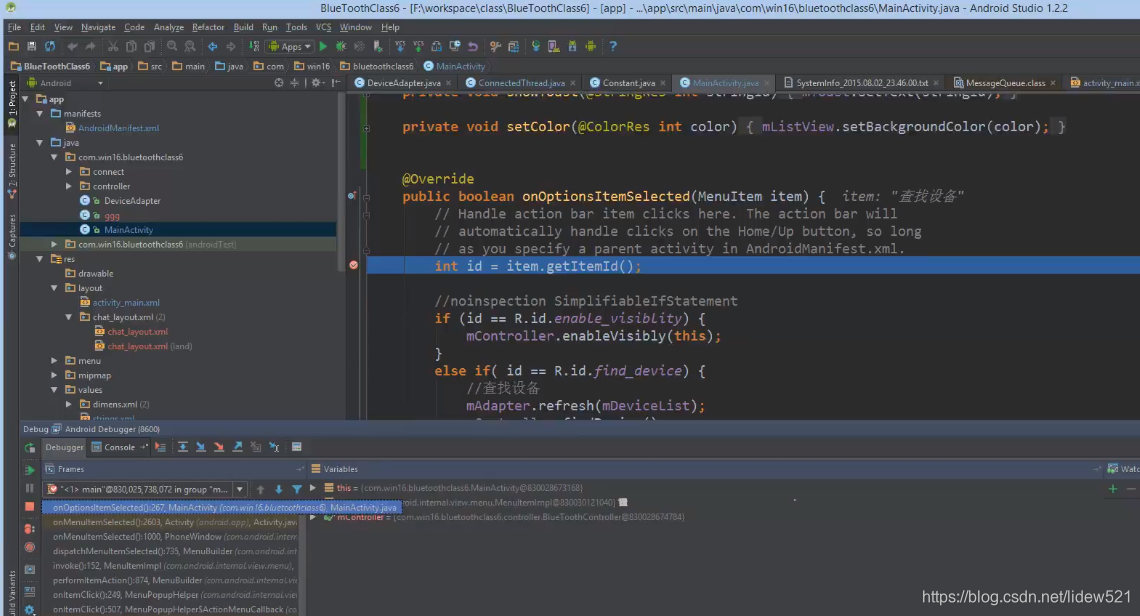Click Run to Cursor icon

274,447
